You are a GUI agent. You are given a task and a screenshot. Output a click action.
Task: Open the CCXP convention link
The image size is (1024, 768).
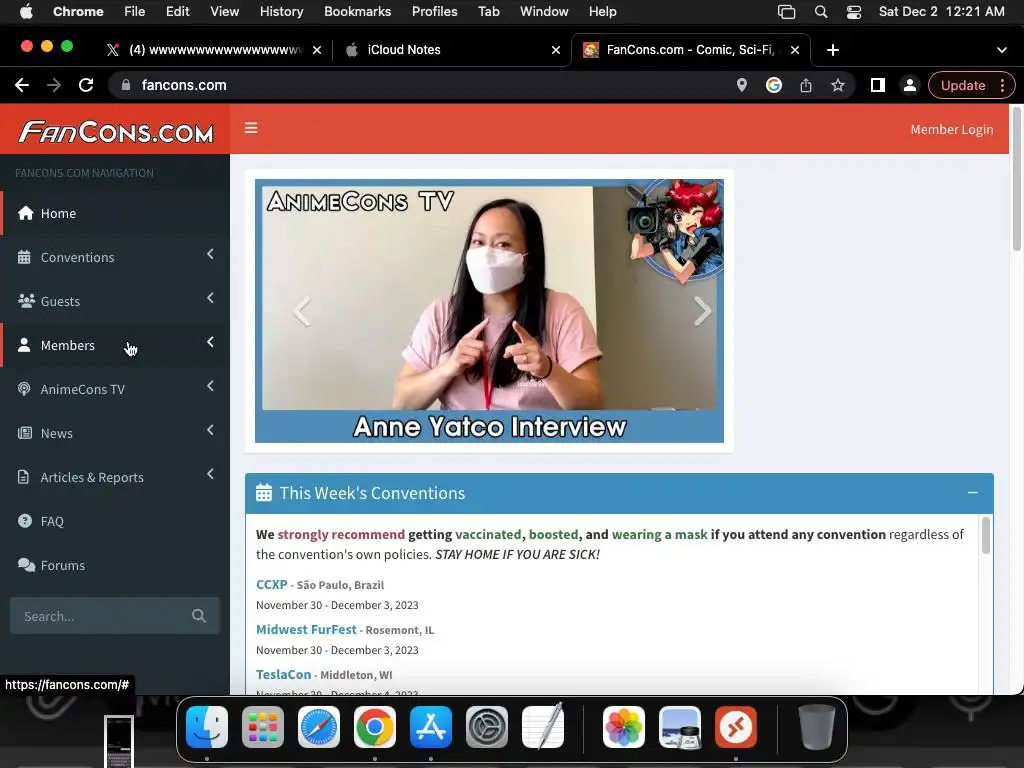click(x=272, y=584)
